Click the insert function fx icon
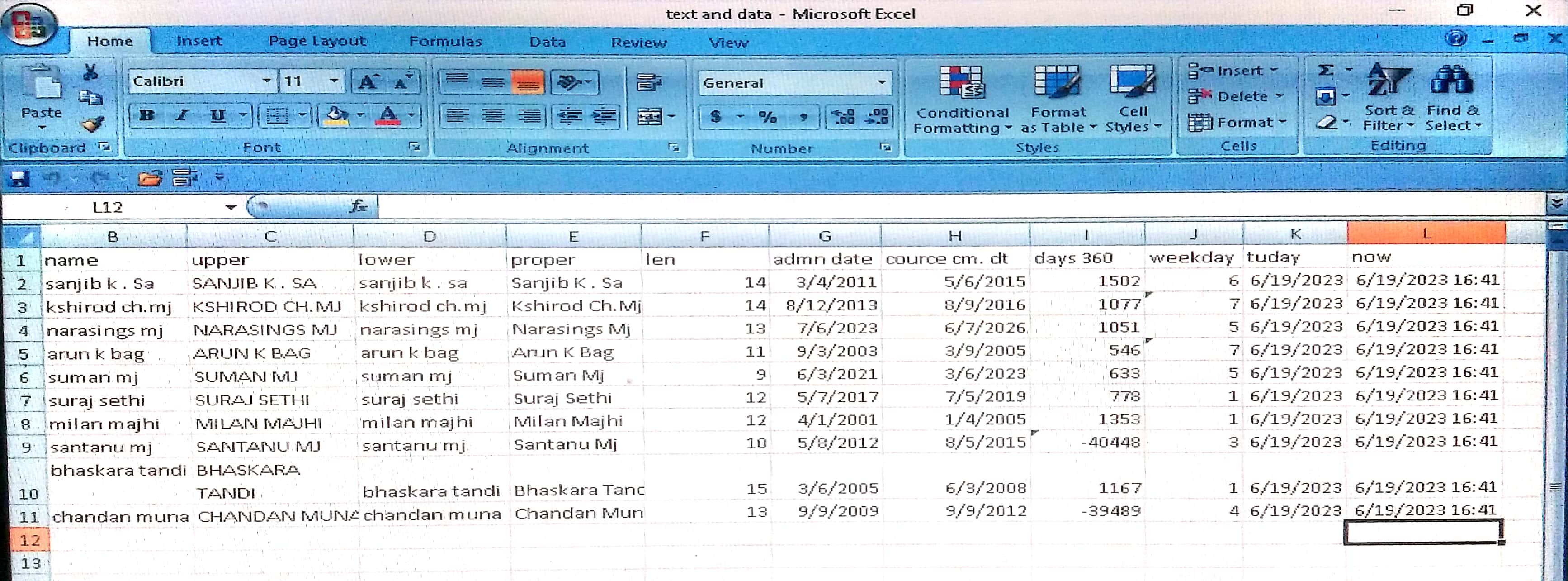This screenshot has width=1568, height=581. coord(359,207)
